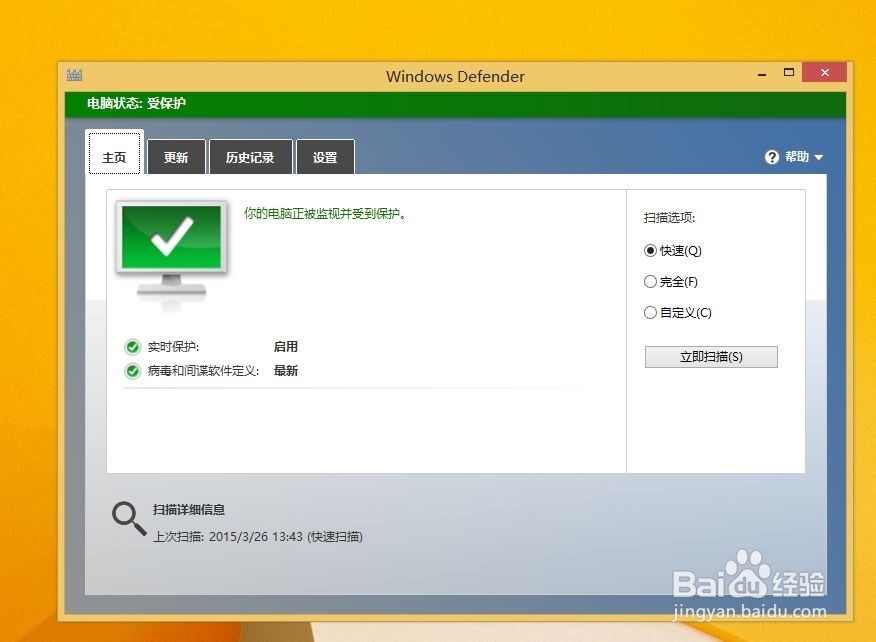The image size is (876, 642).
Task: Click the help question mark icon
Action: coord(772,157)
